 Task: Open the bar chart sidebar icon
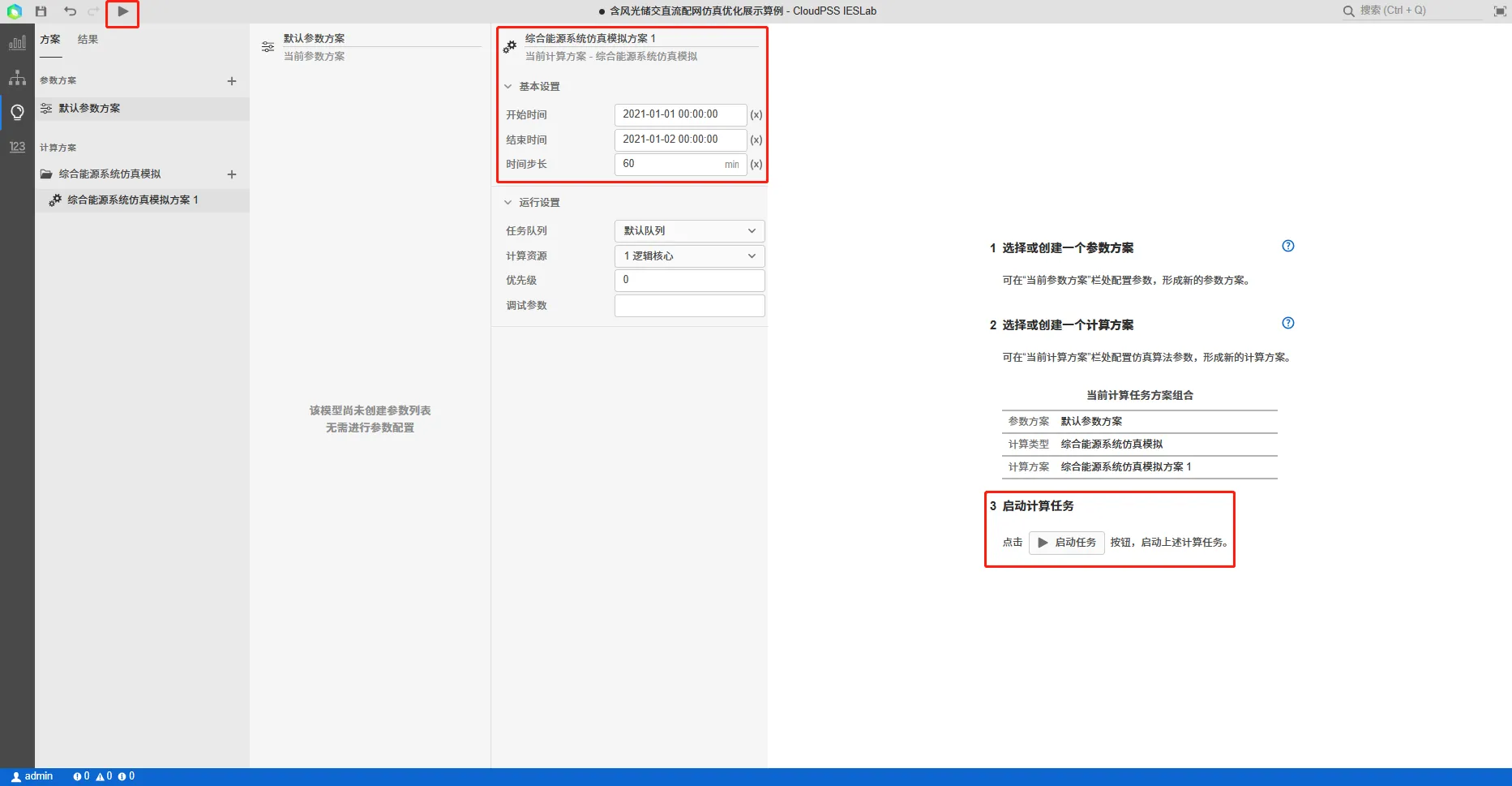pos(17,43)
